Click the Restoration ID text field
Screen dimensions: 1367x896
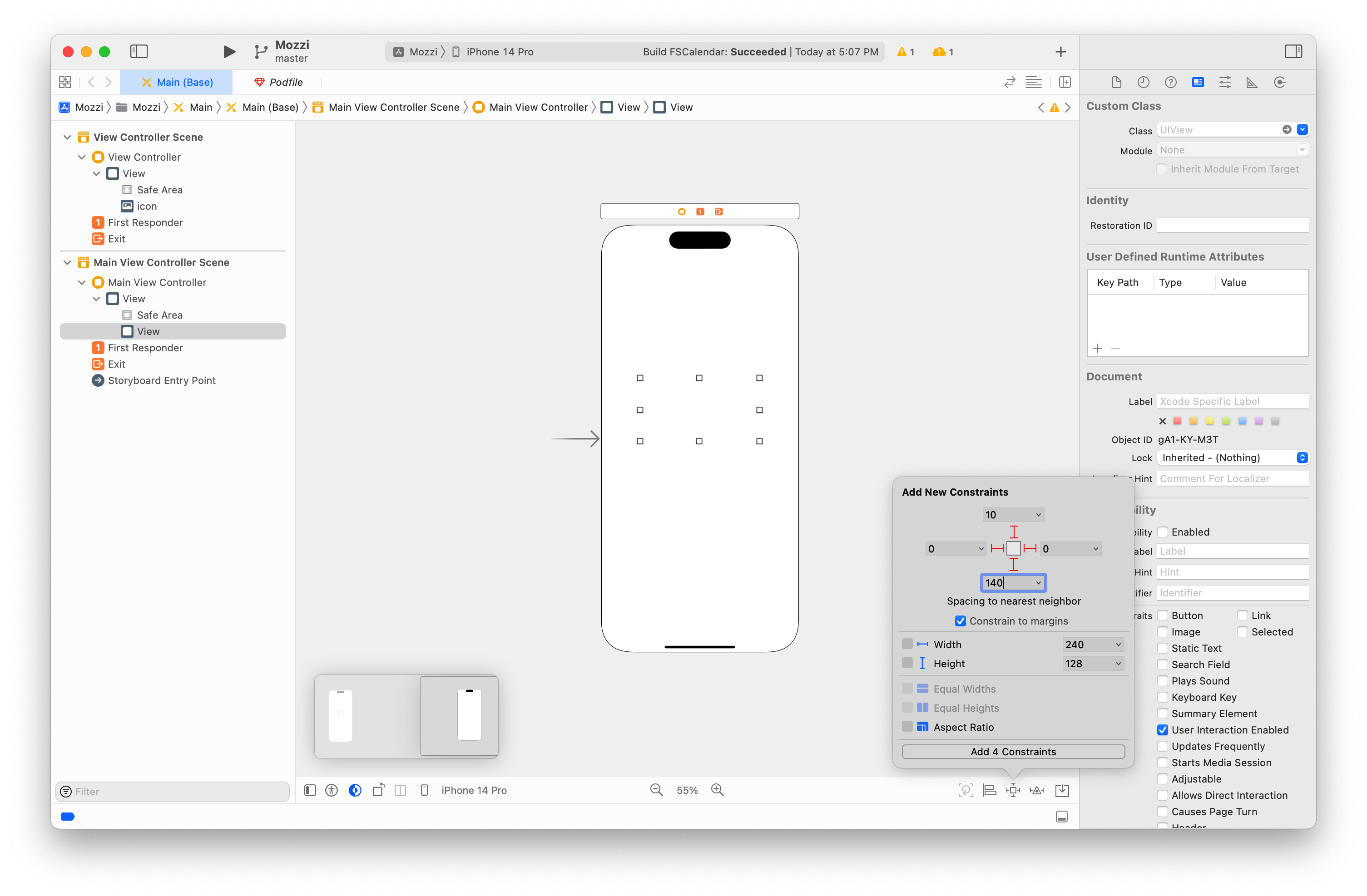pyautogui.click(x=1232, y=226)
